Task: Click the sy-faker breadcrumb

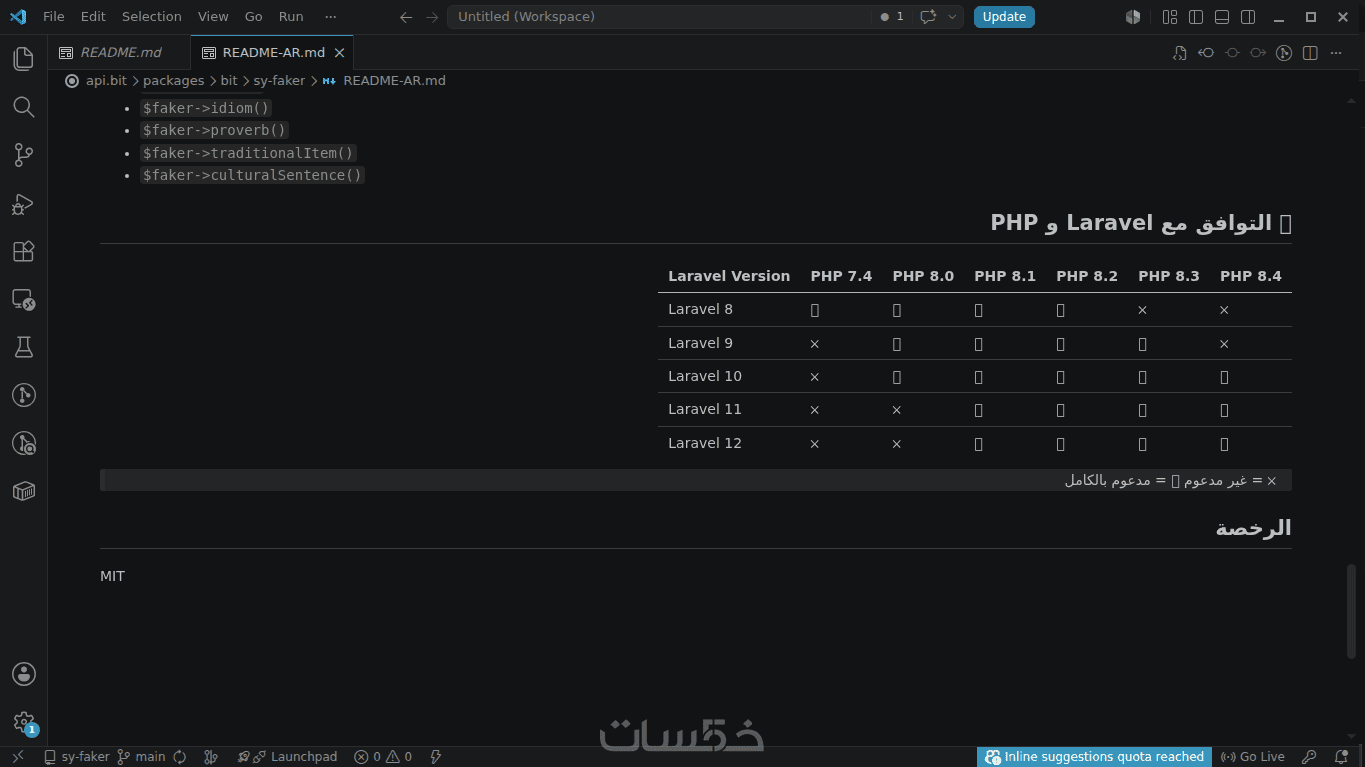Action: [279, 81]
